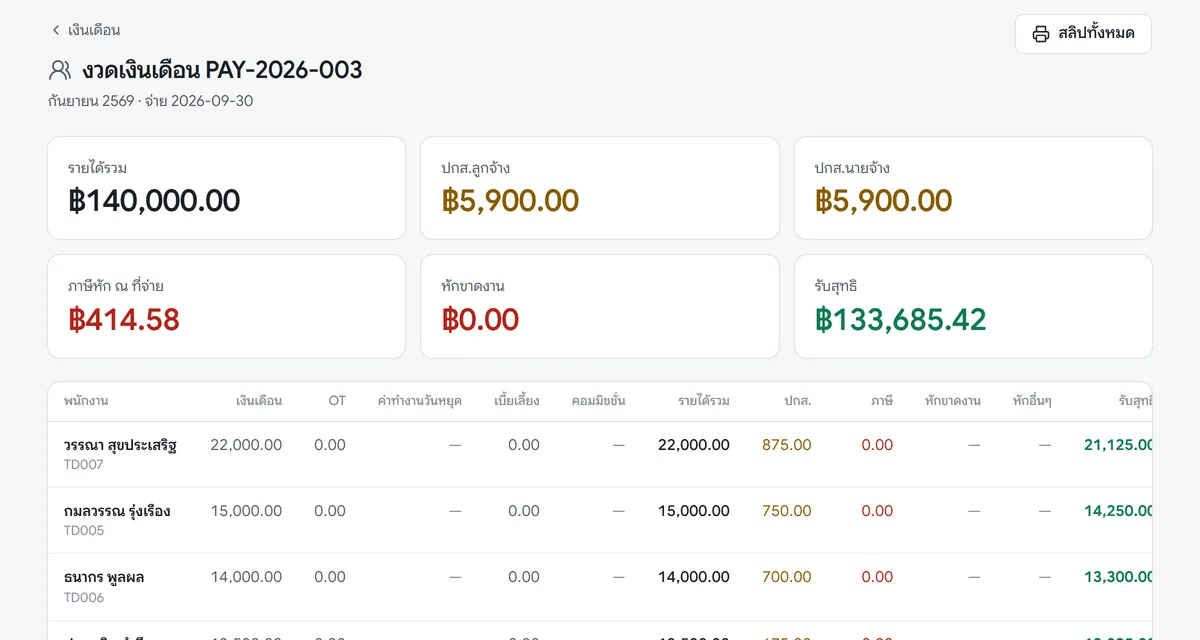The image size is (1200, 640).
Task: Click the bold รายได้รวม value 15,000.00 for กมลวรรณ
Action: click(694, 511)
